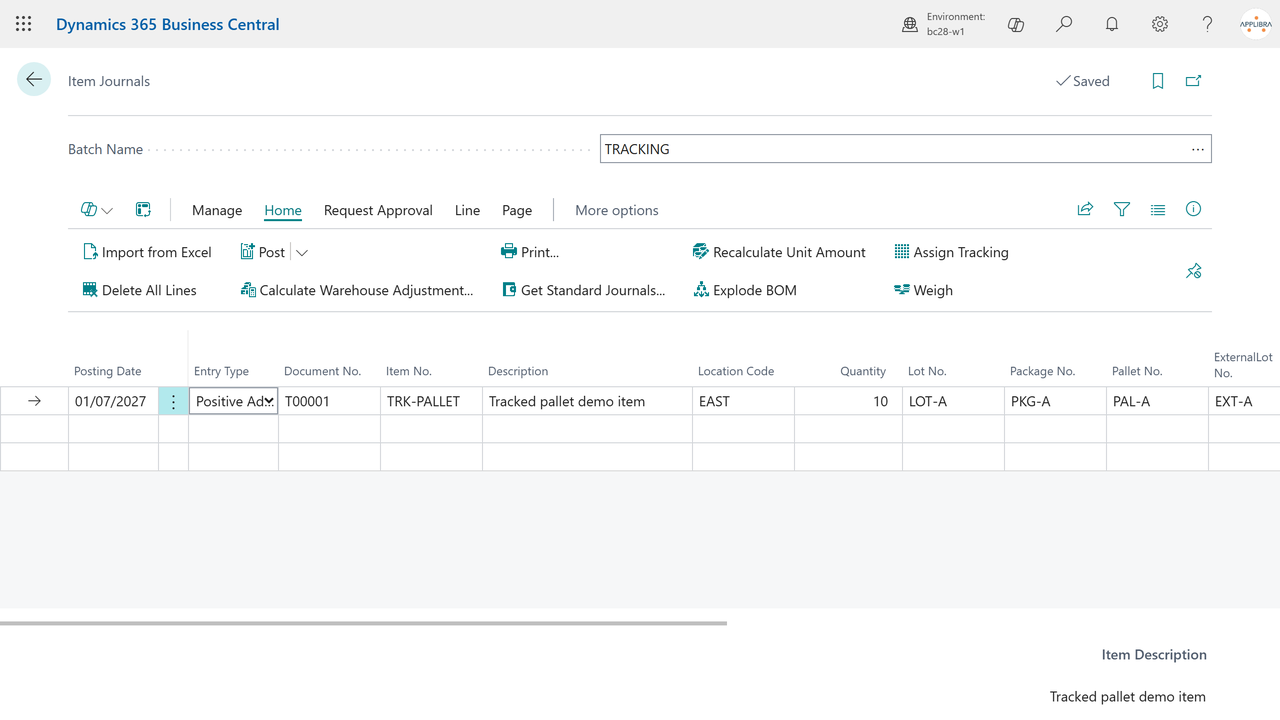Click Print...

coord(530,252)
